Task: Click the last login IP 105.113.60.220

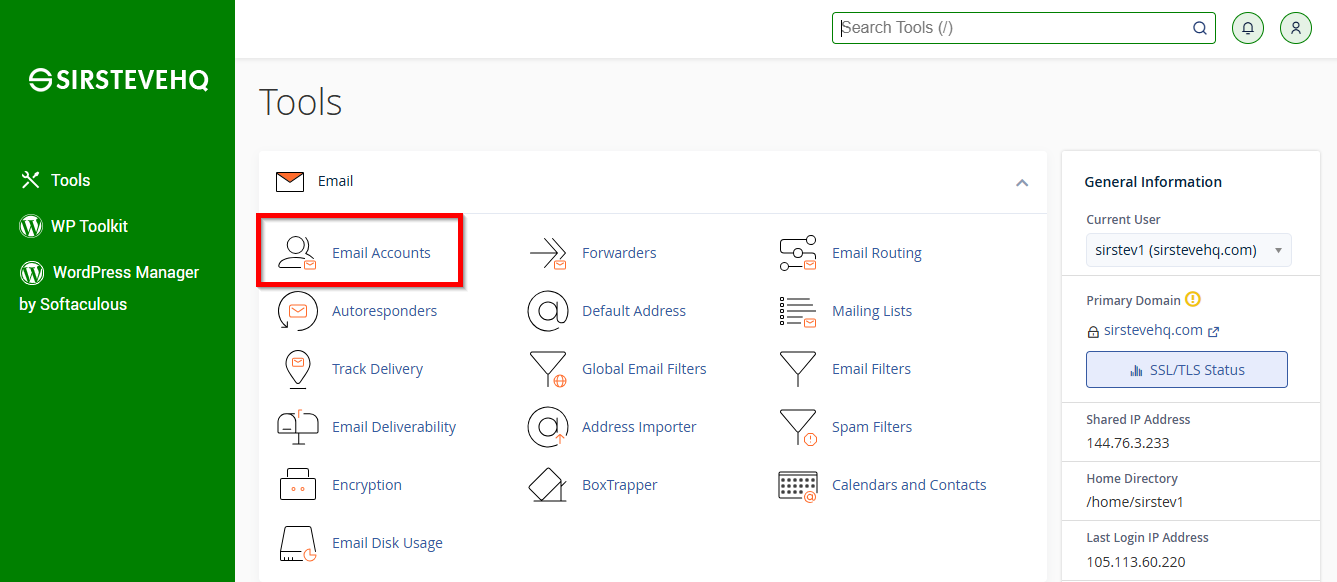Action: coord(1136,562)
